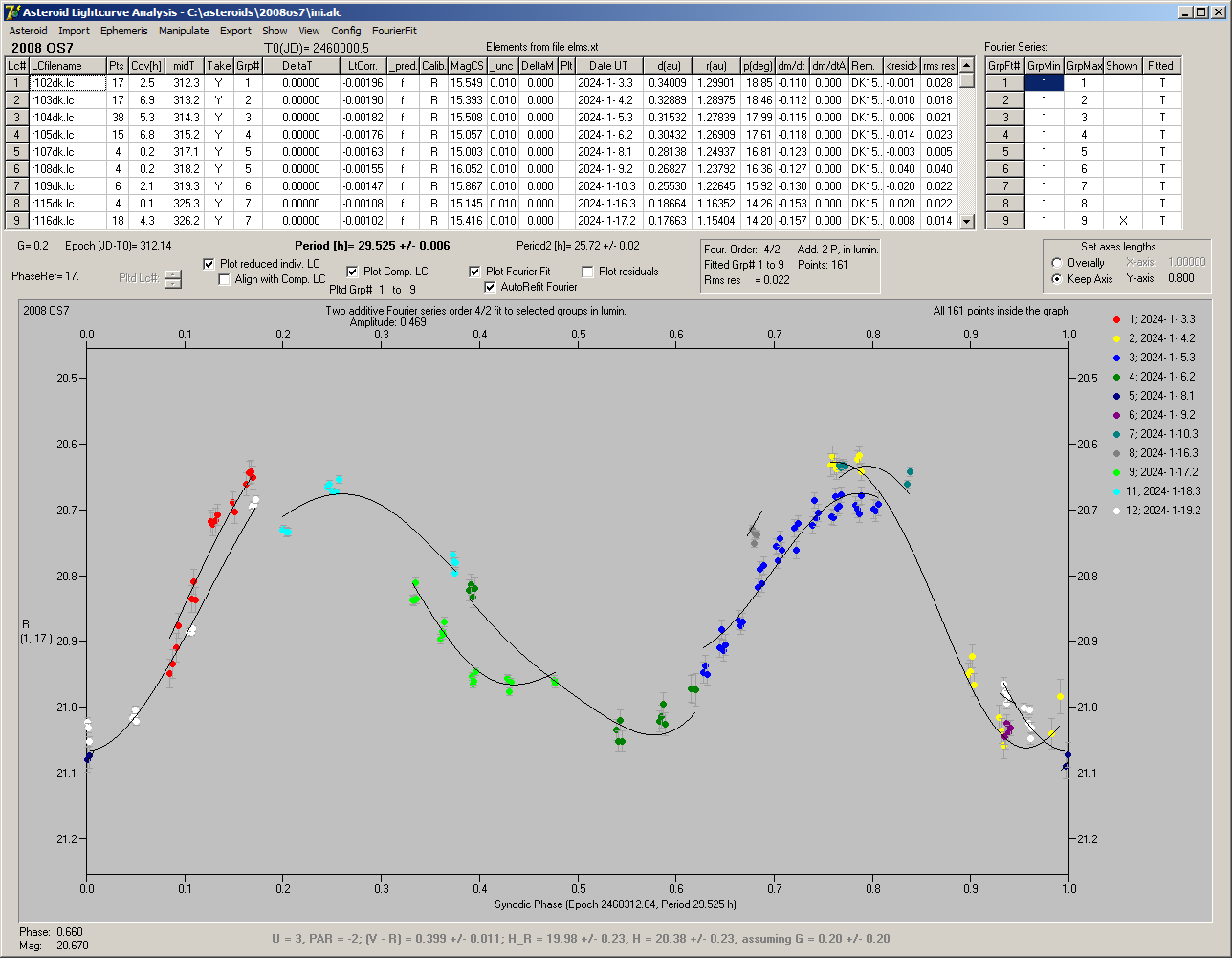Click legend yellow dot for 2; 2024-1-4.2
This screenshot has width=1232, height=958.
tap(1118, 337)
